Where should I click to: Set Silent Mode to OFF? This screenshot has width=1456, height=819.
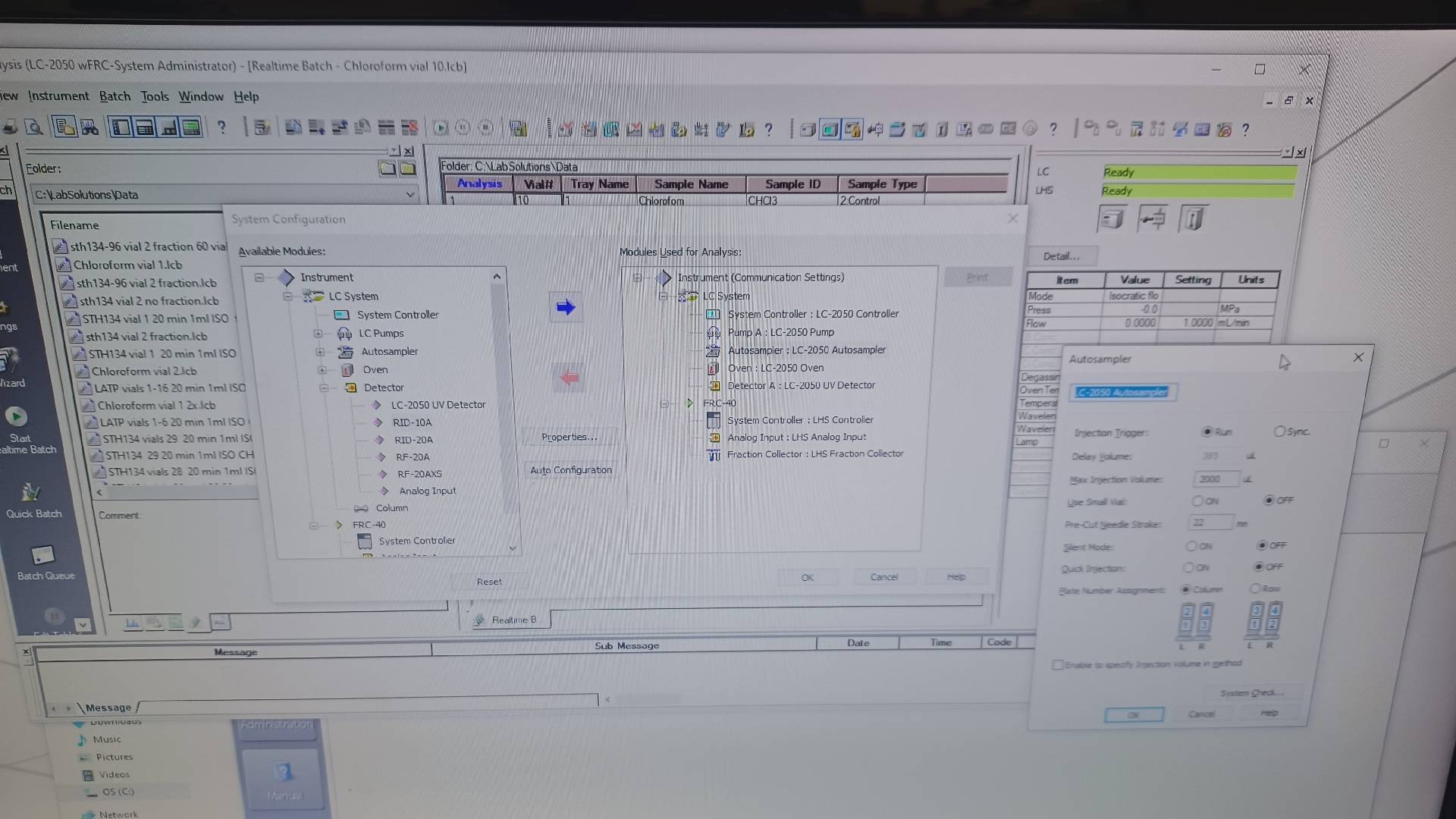pyautogui.click(x=1262, y=545)
